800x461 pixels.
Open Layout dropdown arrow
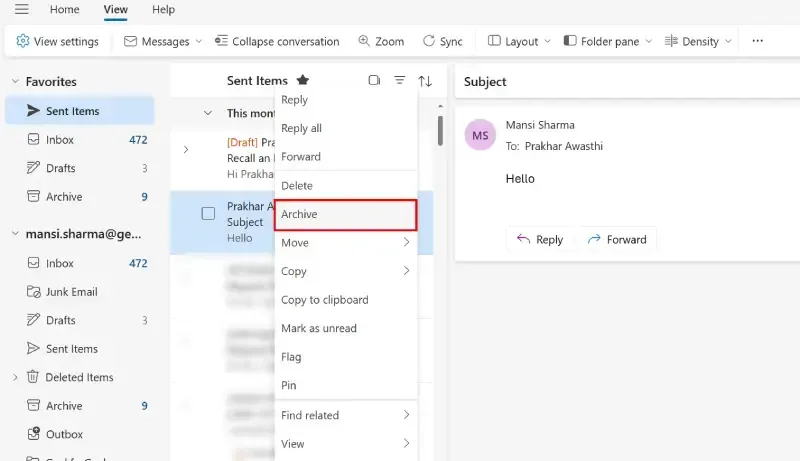(x=547, y=41)
